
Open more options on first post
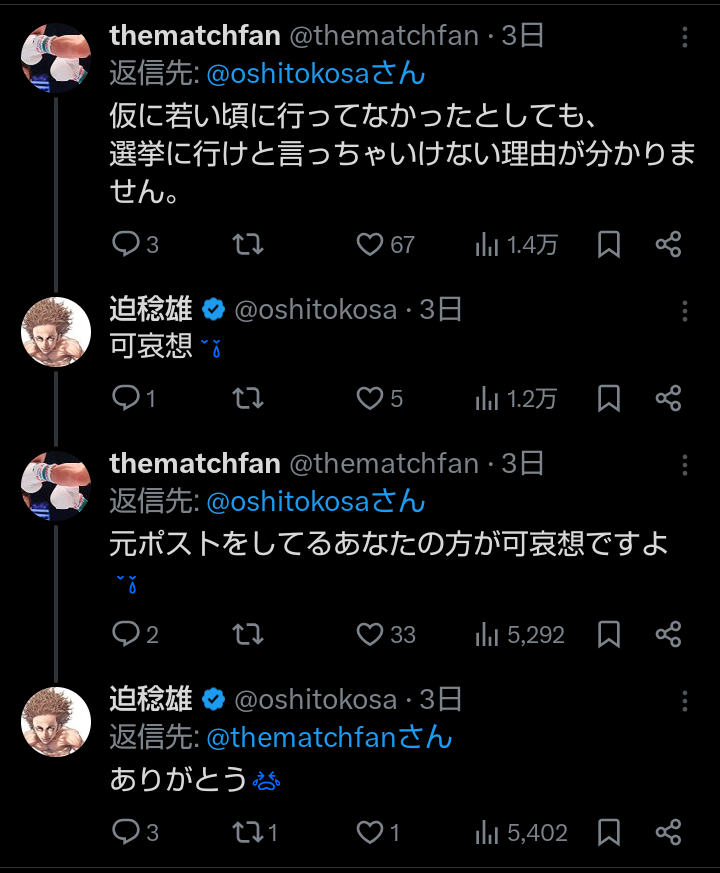click(685, 37)
